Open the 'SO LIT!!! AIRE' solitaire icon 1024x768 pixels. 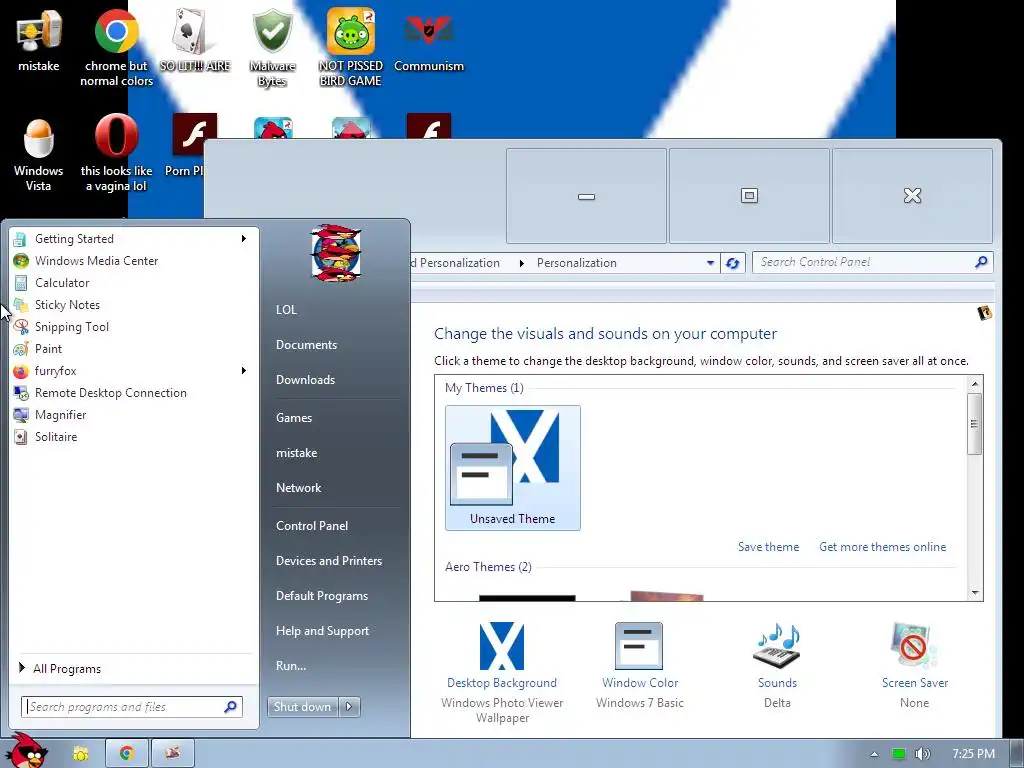pos(195,40)
